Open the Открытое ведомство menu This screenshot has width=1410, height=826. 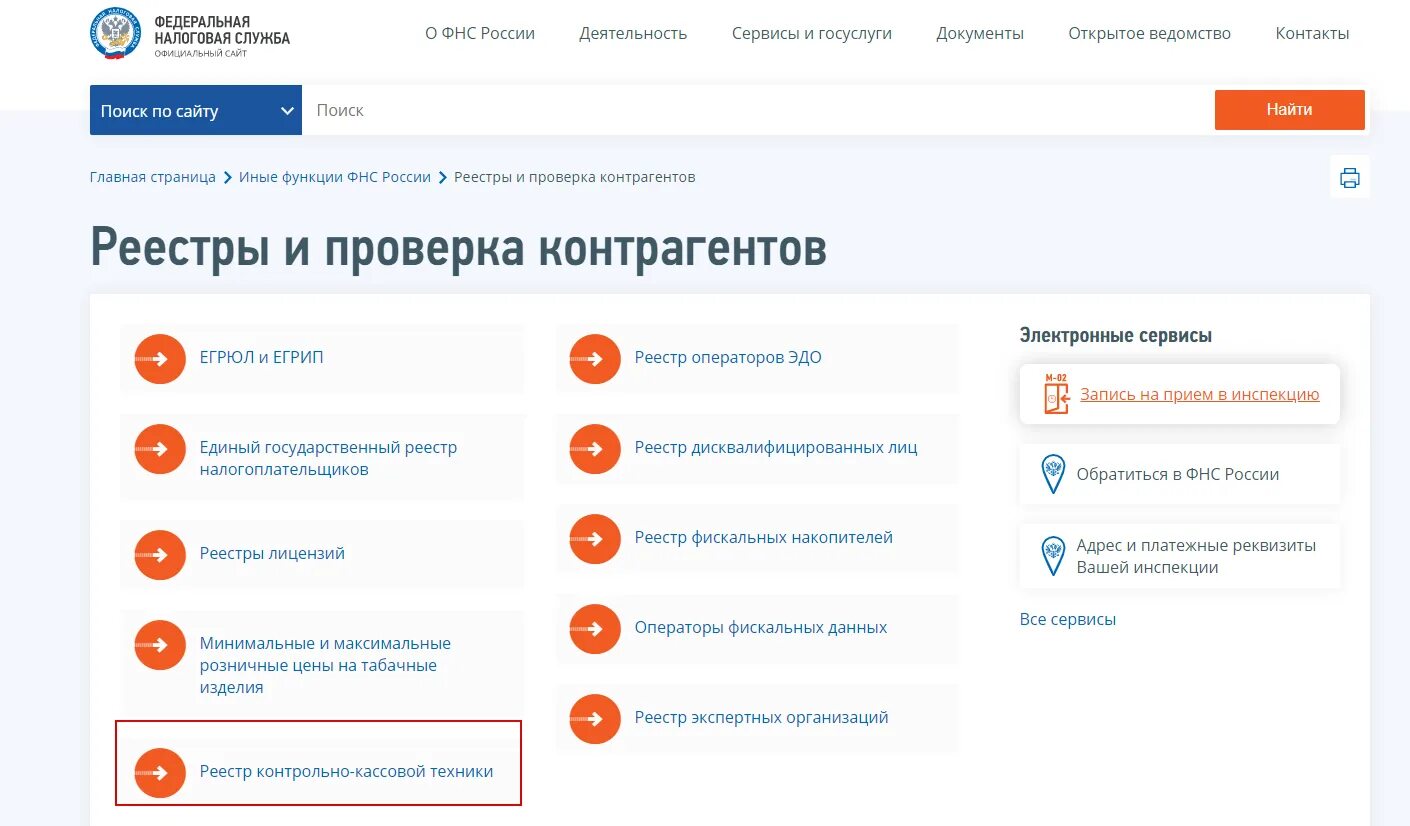1150,33
